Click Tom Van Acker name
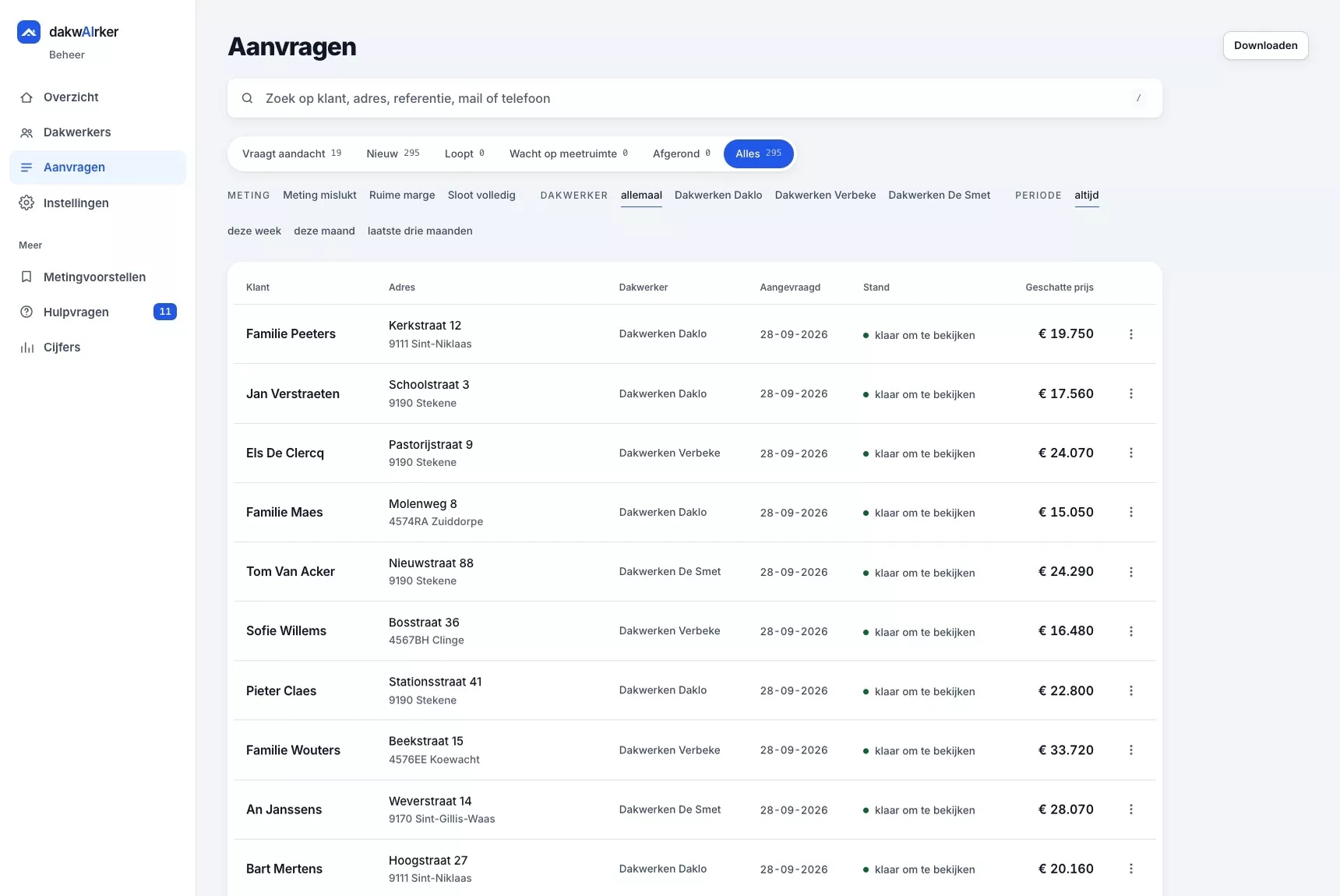This screenshot has height=896, width=1340. coord(291,572)
